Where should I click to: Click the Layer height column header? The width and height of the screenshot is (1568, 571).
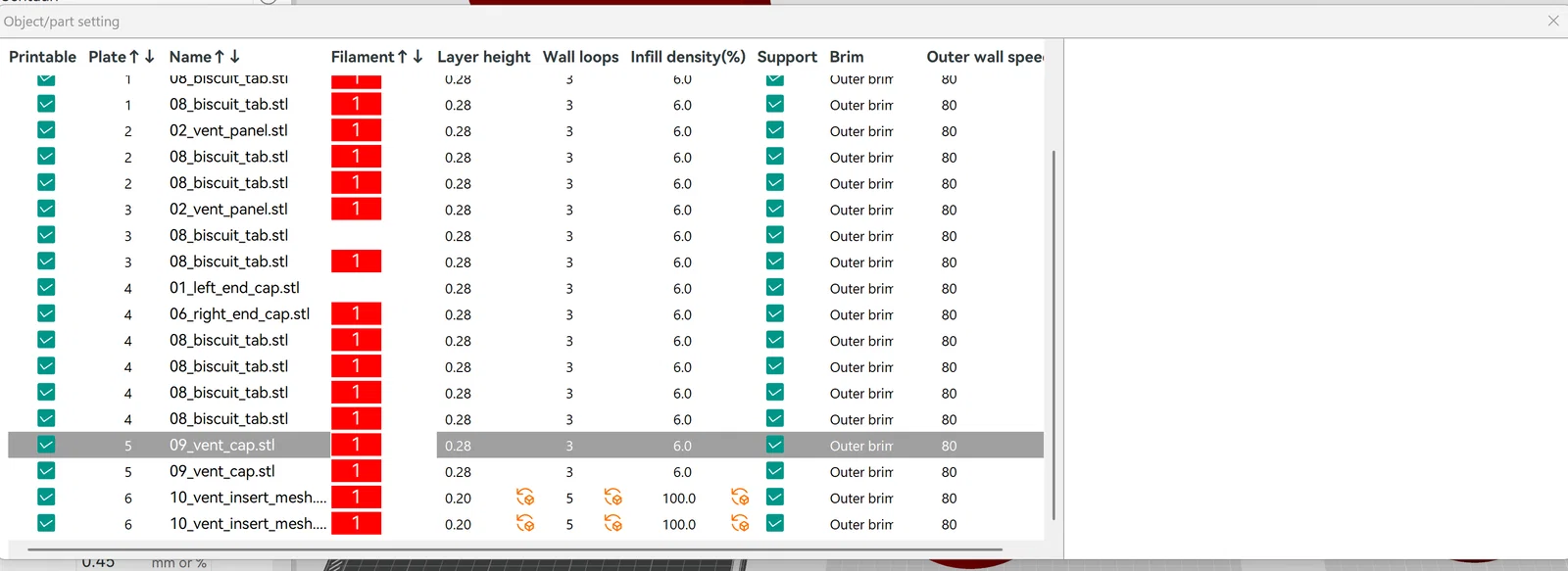[x=484, y=57]
